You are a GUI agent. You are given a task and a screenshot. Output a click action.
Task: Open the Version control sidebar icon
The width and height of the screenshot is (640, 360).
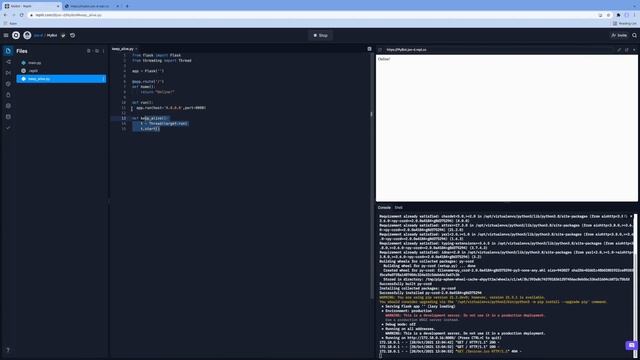point(8,62)
